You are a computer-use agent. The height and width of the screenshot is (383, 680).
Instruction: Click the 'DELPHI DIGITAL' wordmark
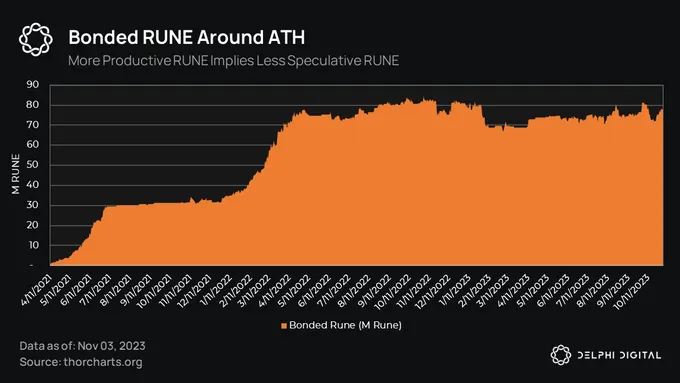[619, 355]
